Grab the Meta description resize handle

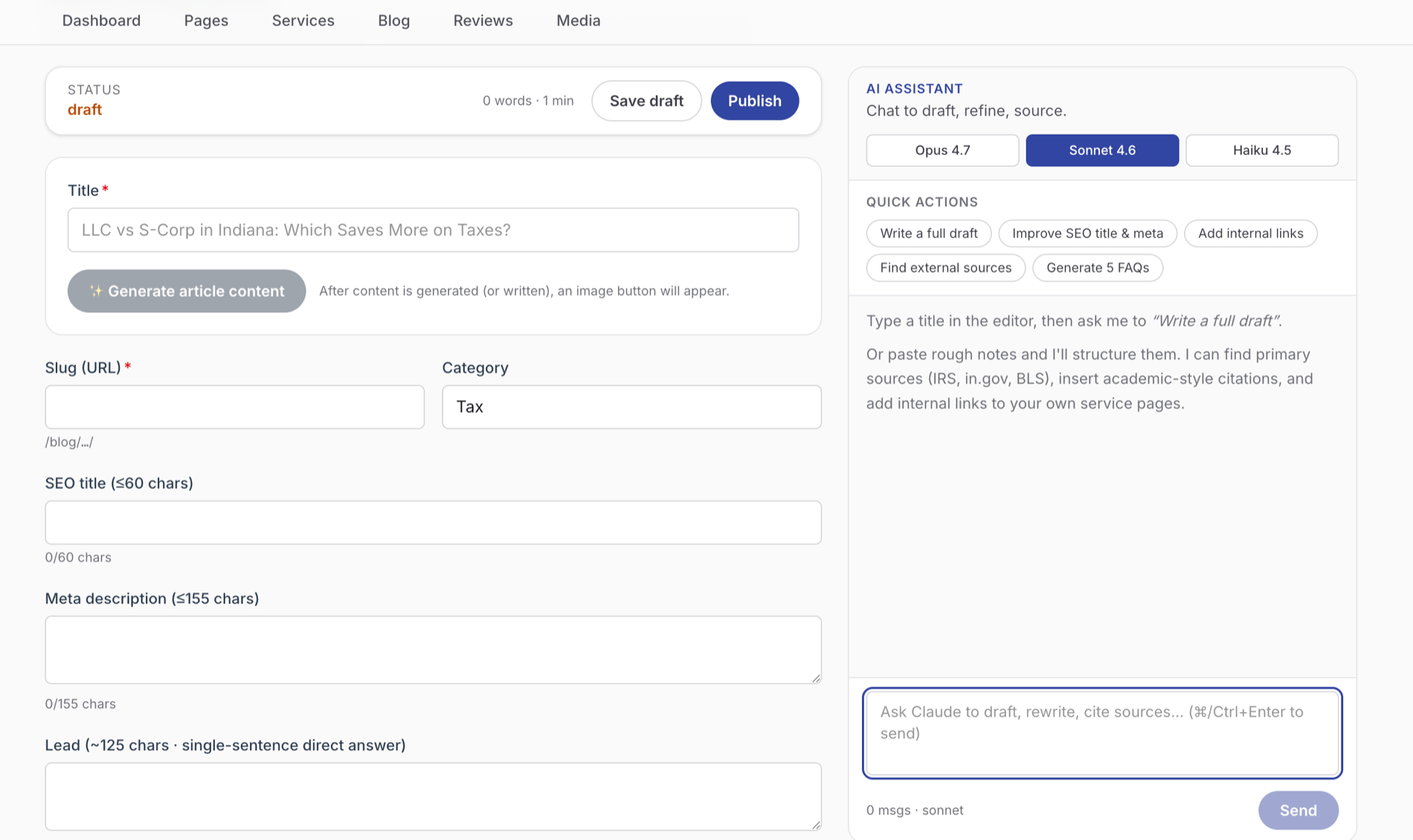click(x=816, y=678)
